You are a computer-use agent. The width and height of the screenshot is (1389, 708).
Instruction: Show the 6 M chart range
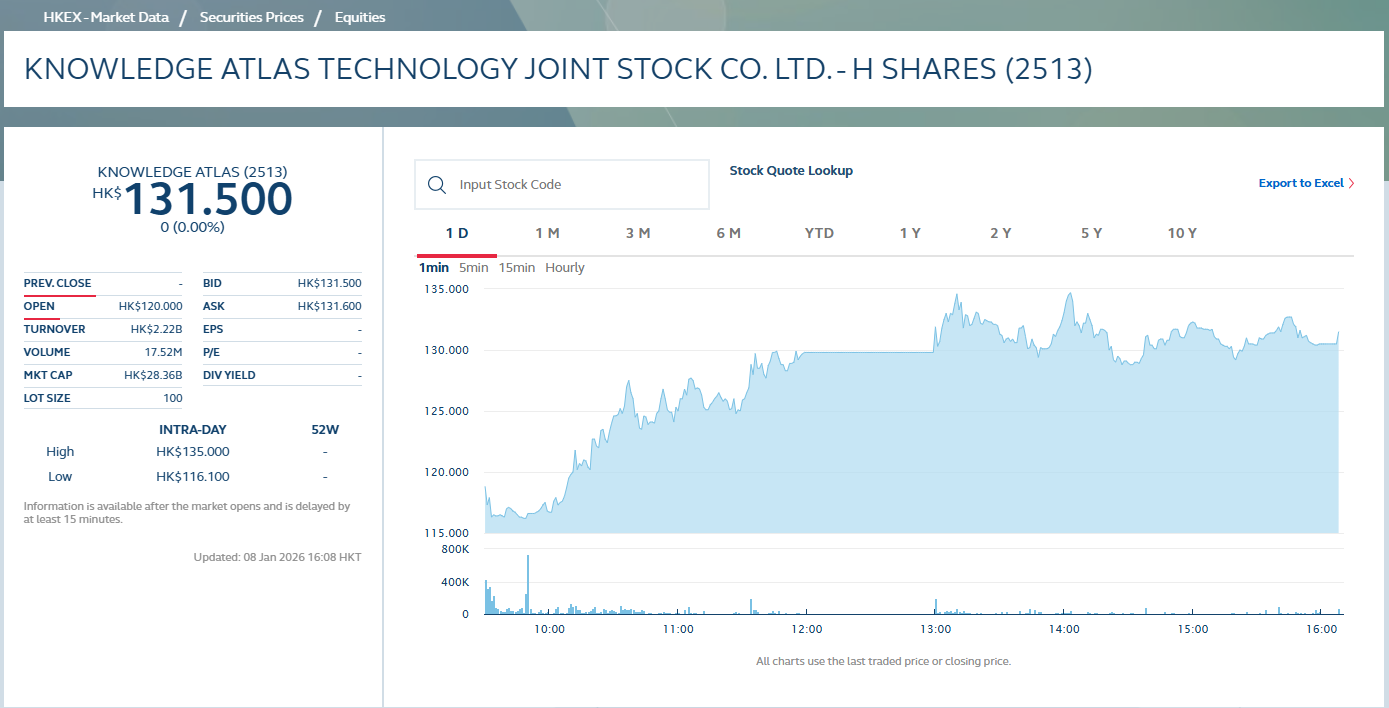(728, 233)
